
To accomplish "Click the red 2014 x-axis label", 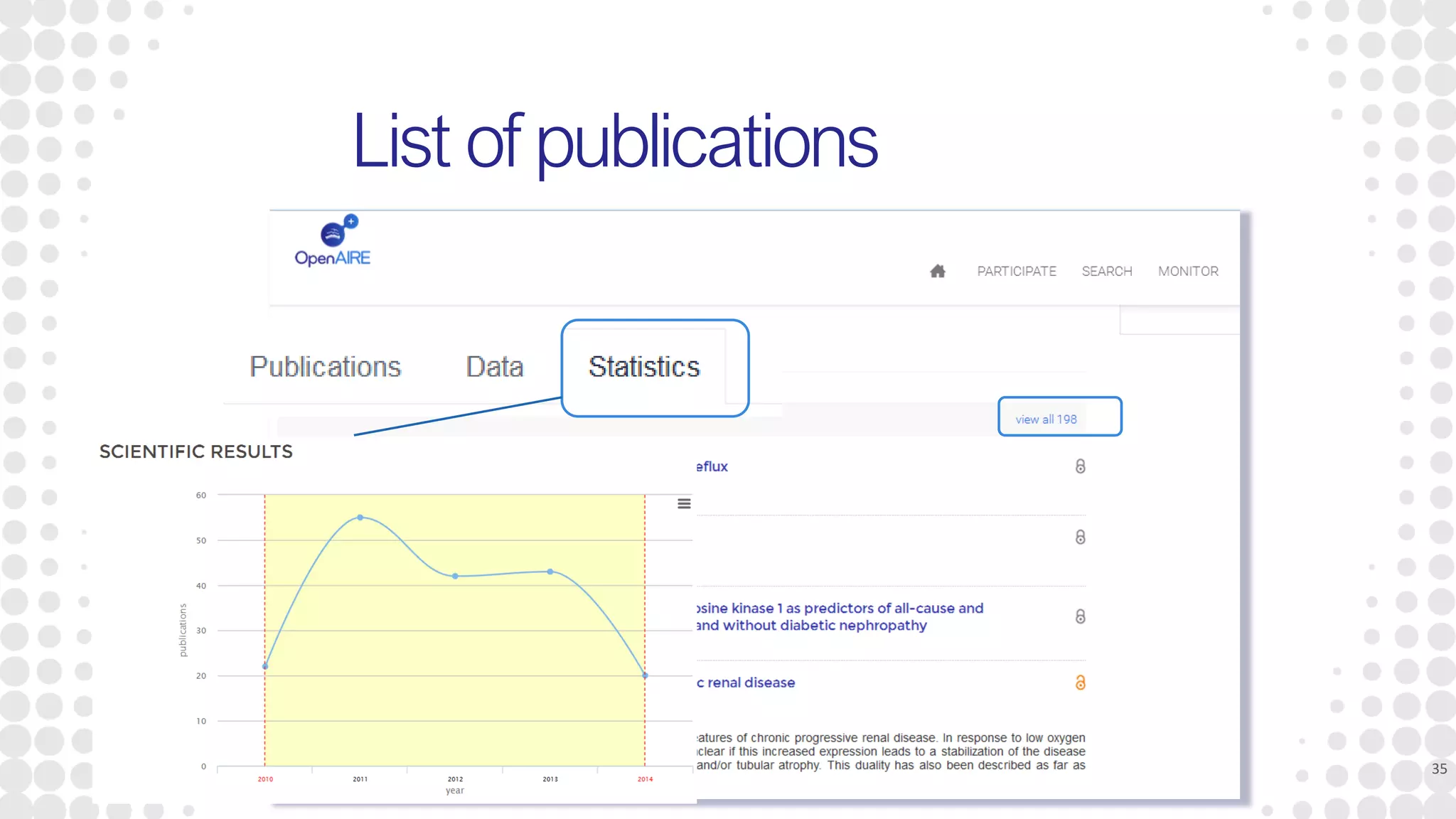I will click(x=645, y=779).
